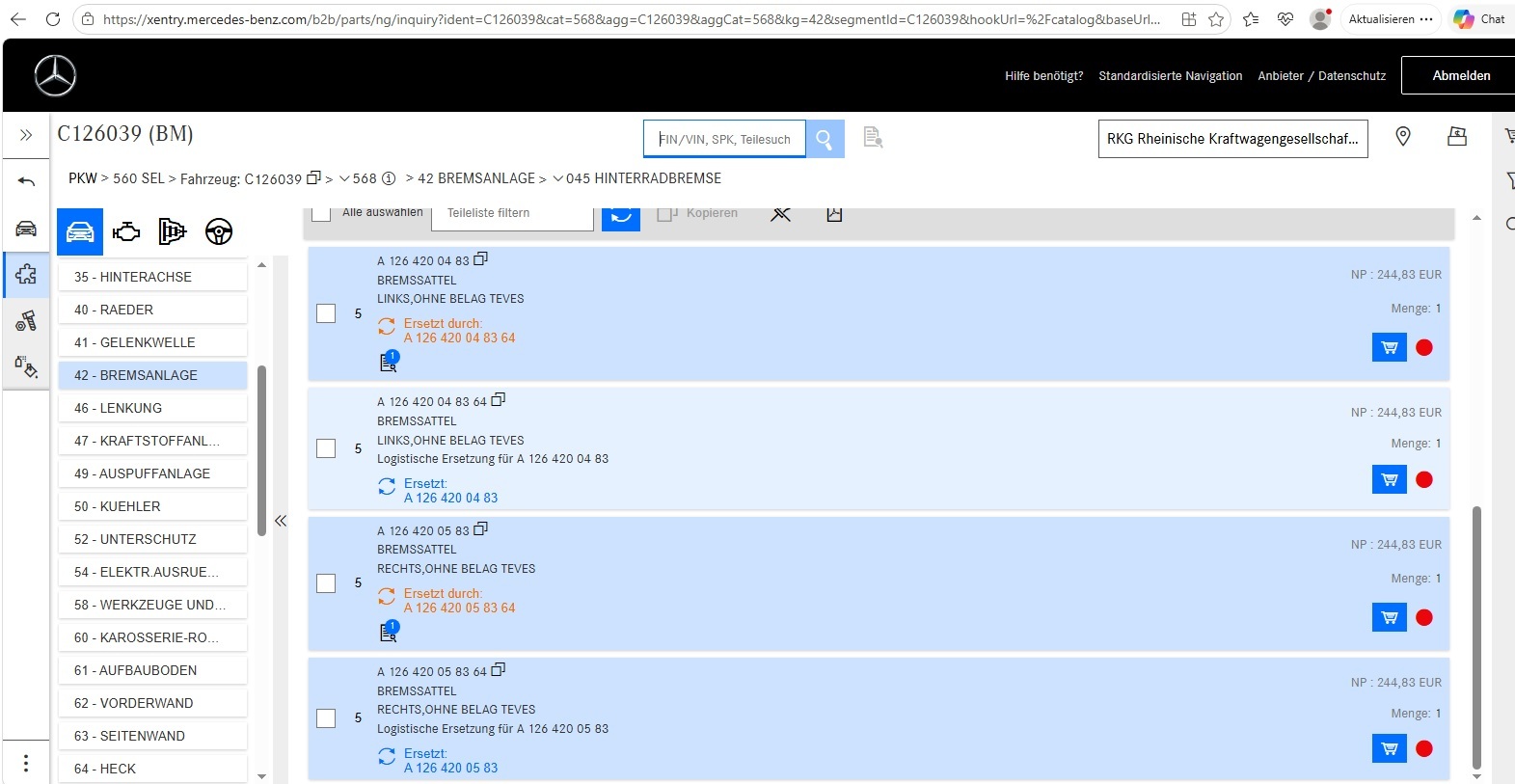Click the back arrow sidebar icon
The width and height of the screenshot is (1515, 784).
tap(26, 181)
